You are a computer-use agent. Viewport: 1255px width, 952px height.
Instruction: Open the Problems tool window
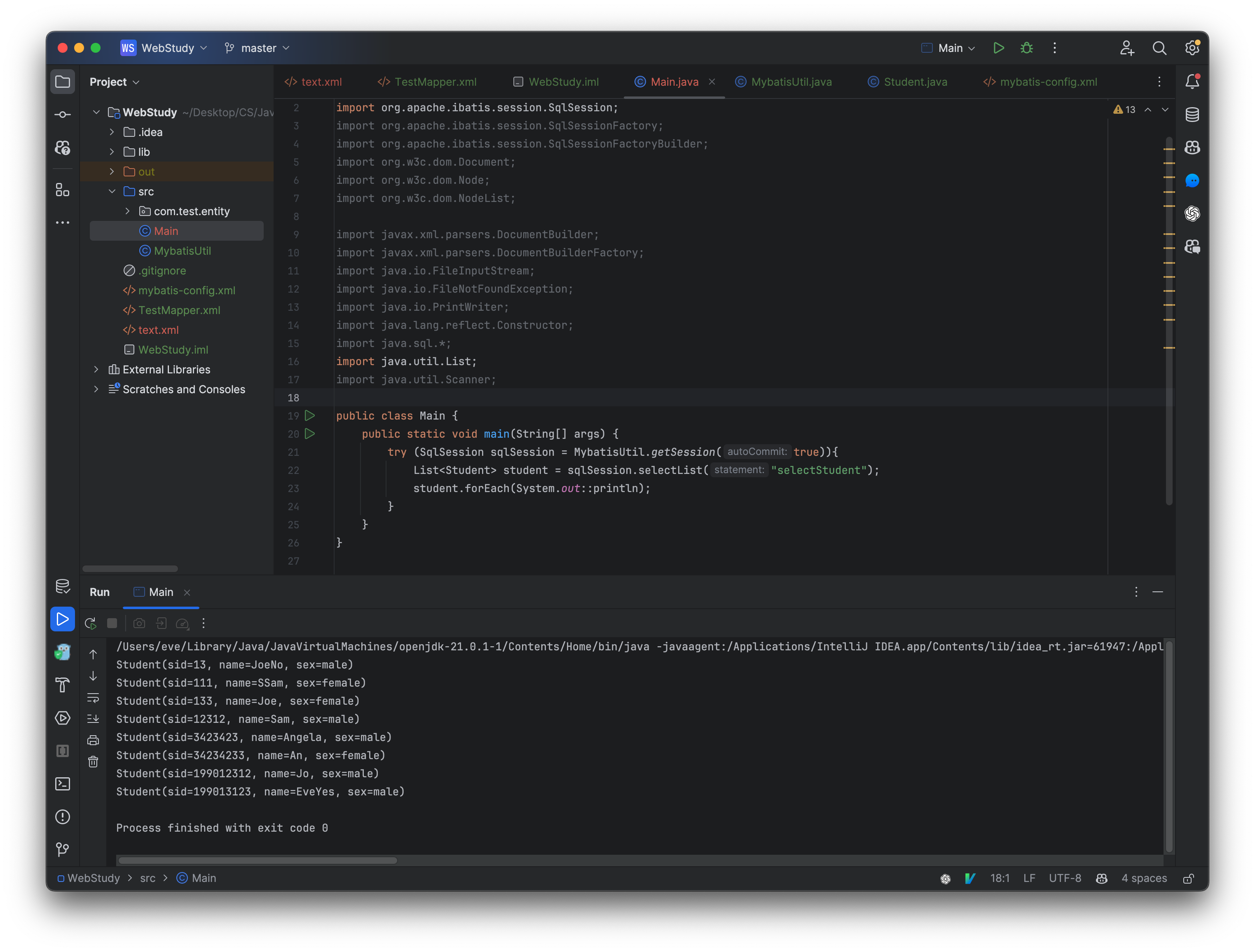(62, 817)
